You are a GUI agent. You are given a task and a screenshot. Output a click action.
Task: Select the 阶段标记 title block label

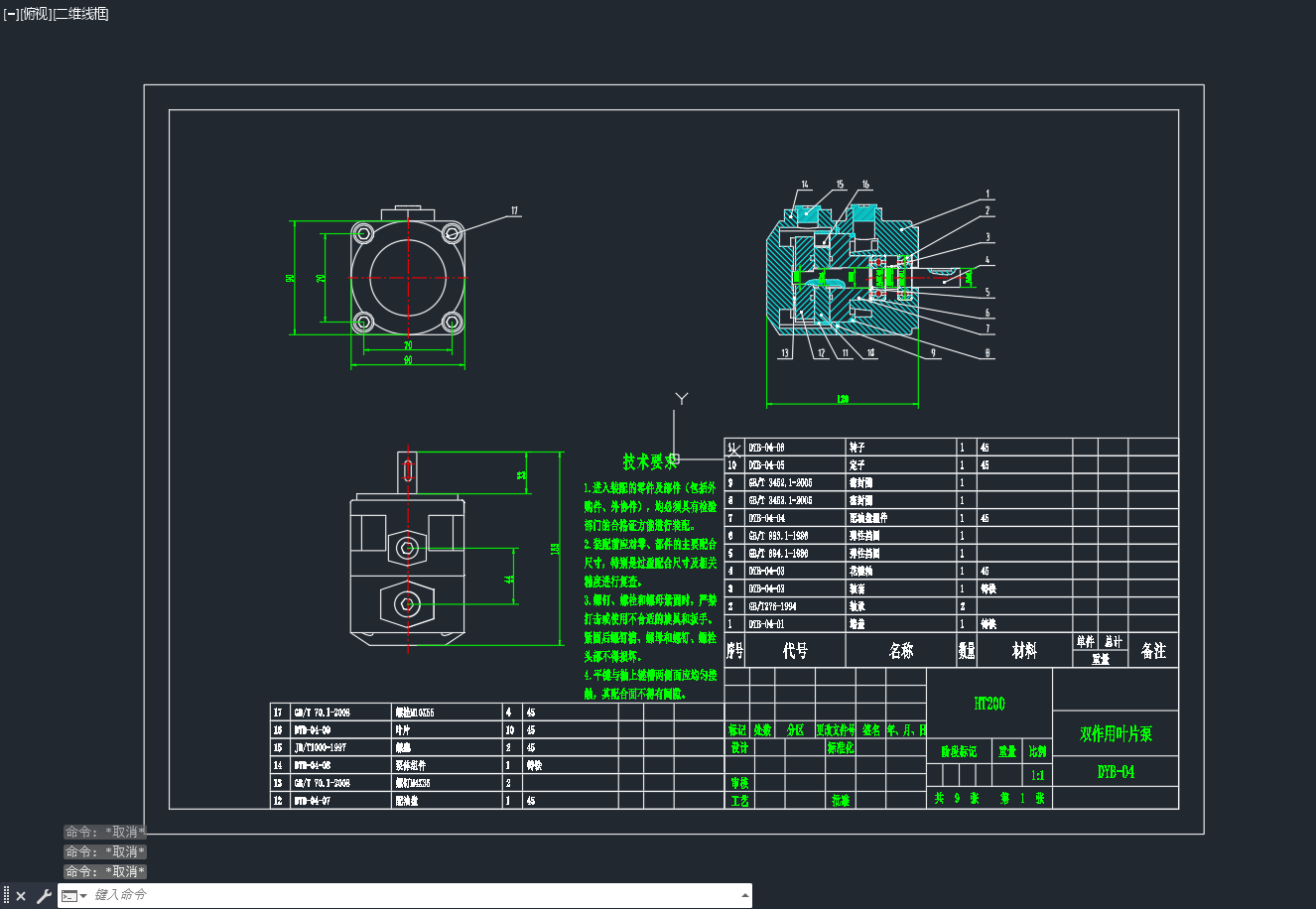tap(959, 752)
